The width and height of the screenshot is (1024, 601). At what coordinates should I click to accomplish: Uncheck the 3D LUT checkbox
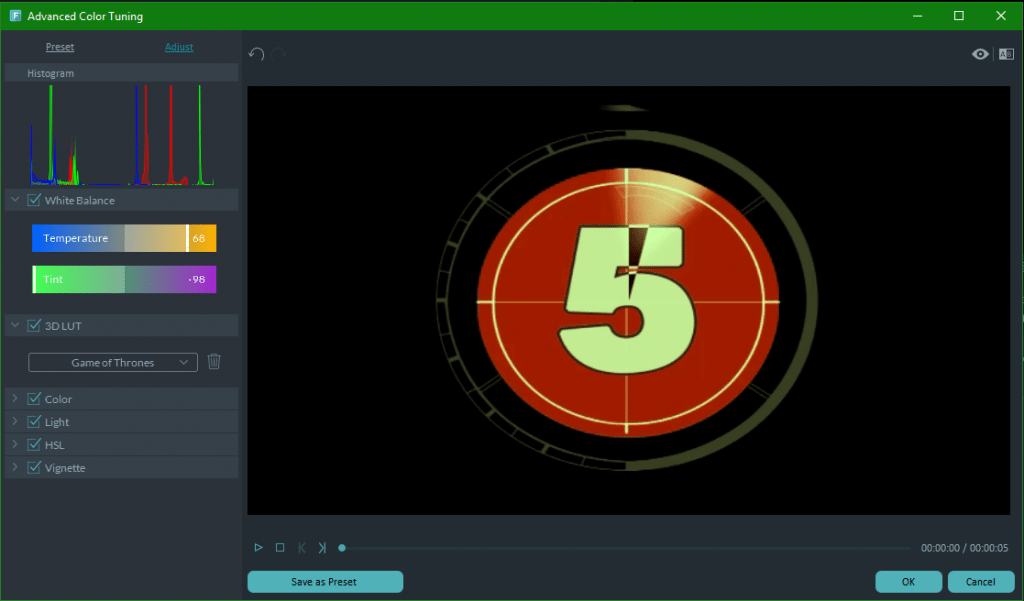click(x=34, y=325)
